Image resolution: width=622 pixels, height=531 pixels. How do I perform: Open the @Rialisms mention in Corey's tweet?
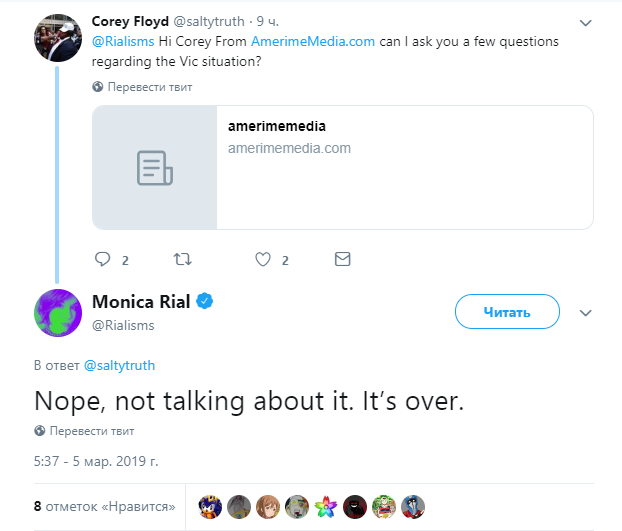(x=123, y=41)
